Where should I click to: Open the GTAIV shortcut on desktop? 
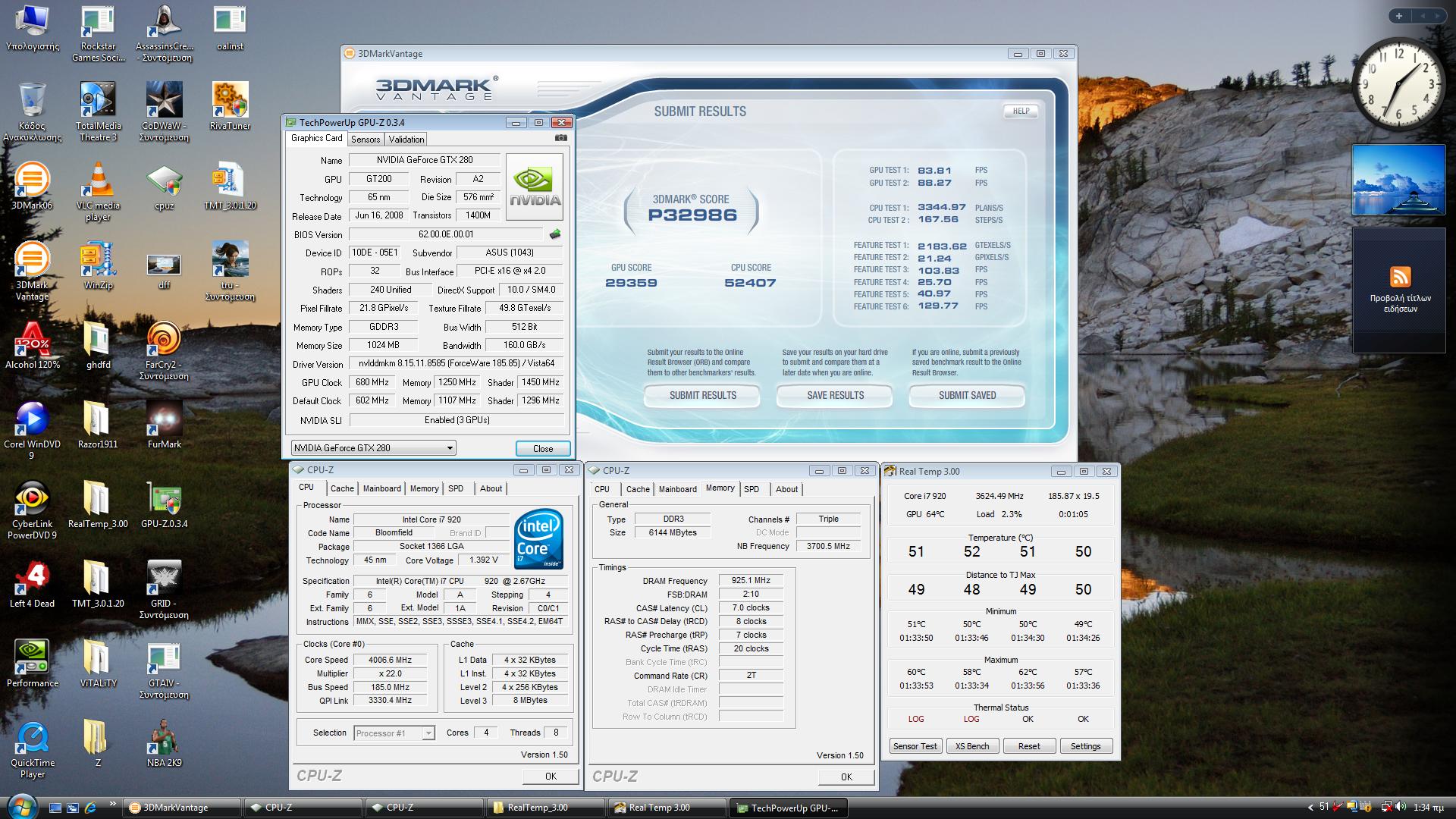click(x=165, y=670)
